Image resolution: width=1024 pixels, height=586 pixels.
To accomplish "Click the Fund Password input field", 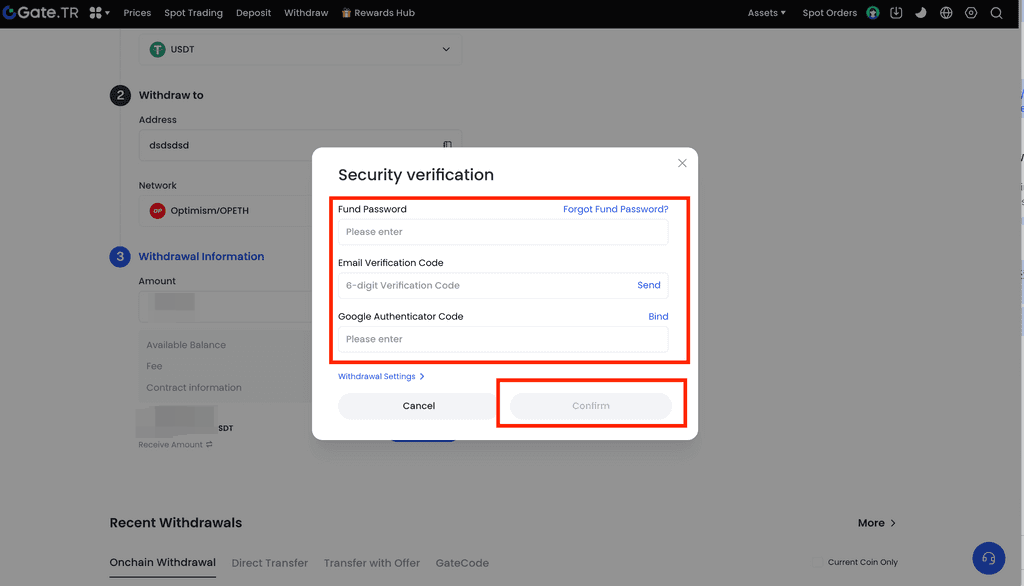I will [x=503, y=232].
